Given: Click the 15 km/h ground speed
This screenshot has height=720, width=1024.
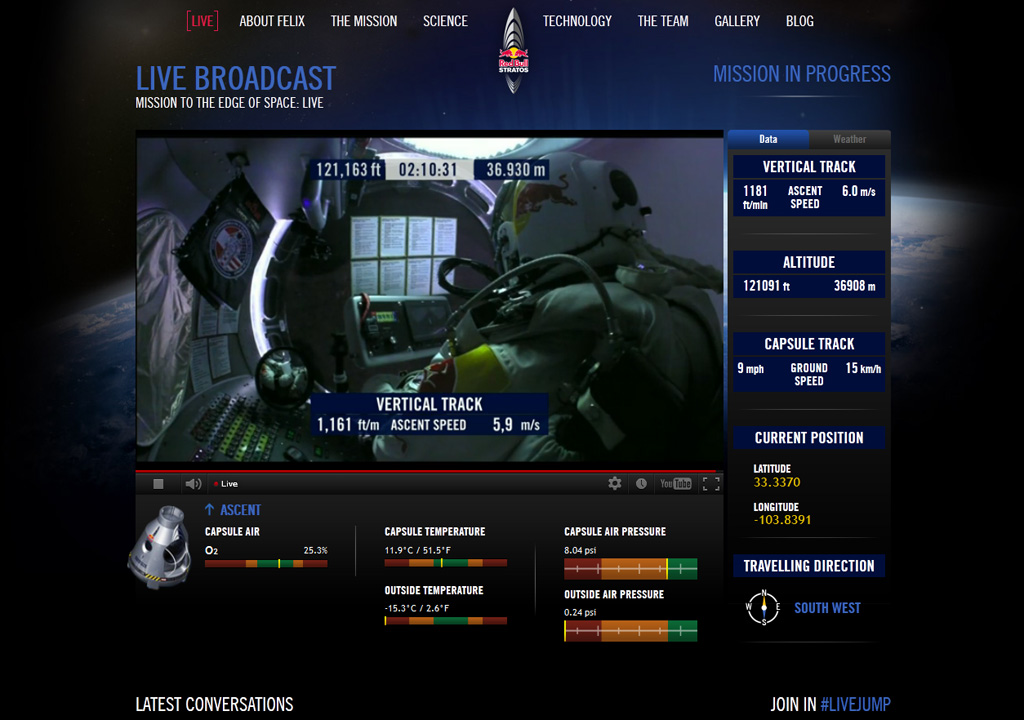Looking at the screenshot, I should [x=863, y=368].
